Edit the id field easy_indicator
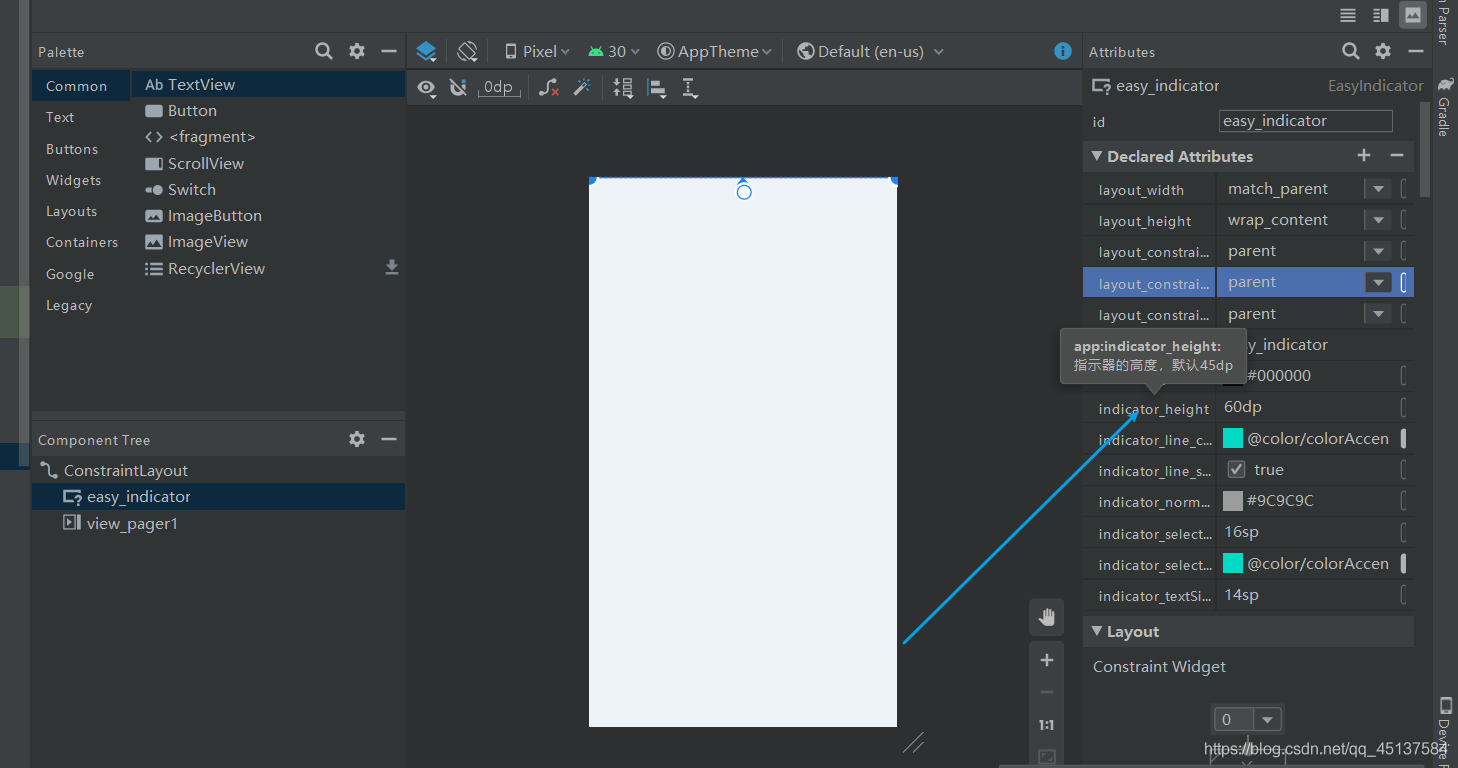The image size is (1458, 768). [x=1306, y=121]
